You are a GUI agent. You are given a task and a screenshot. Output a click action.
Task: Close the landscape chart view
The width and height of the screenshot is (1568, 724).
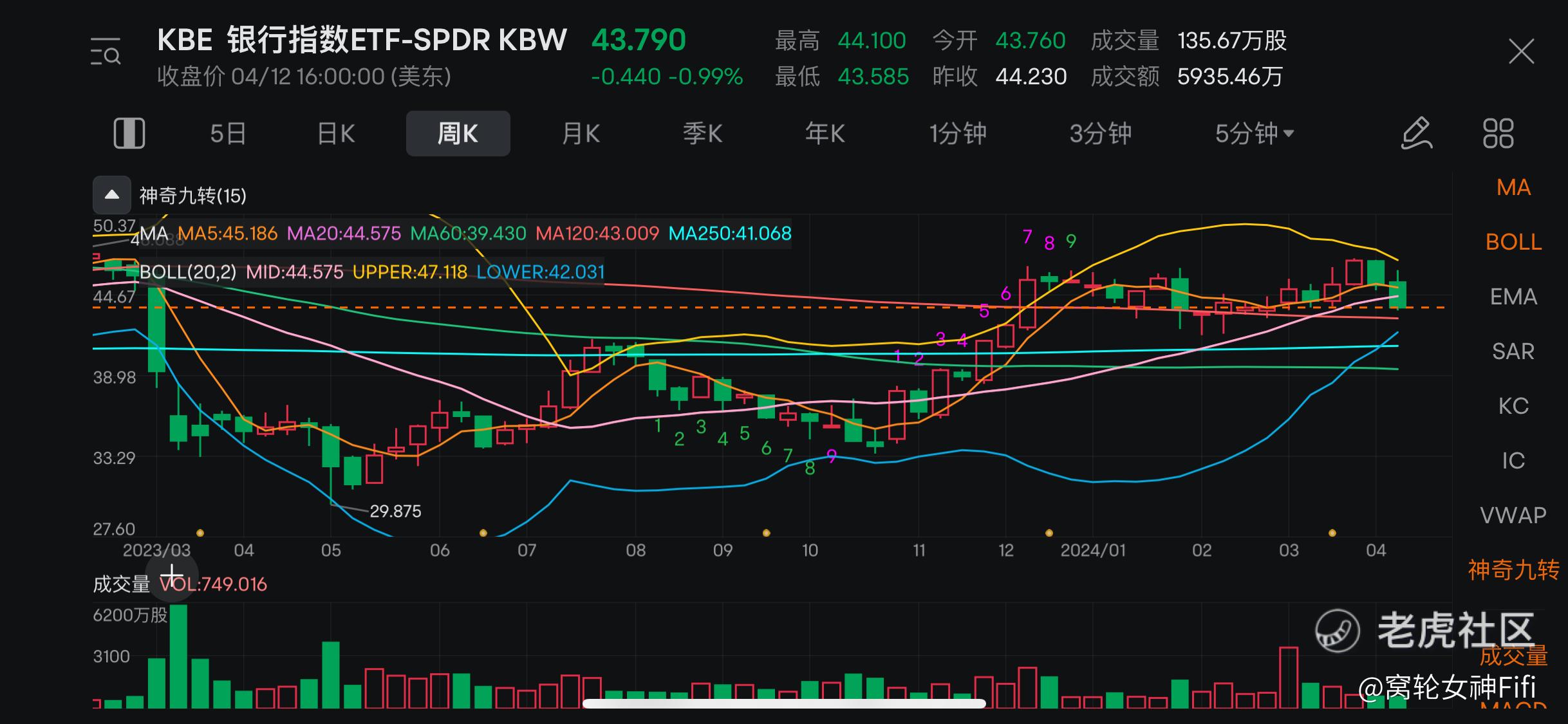1521,51
